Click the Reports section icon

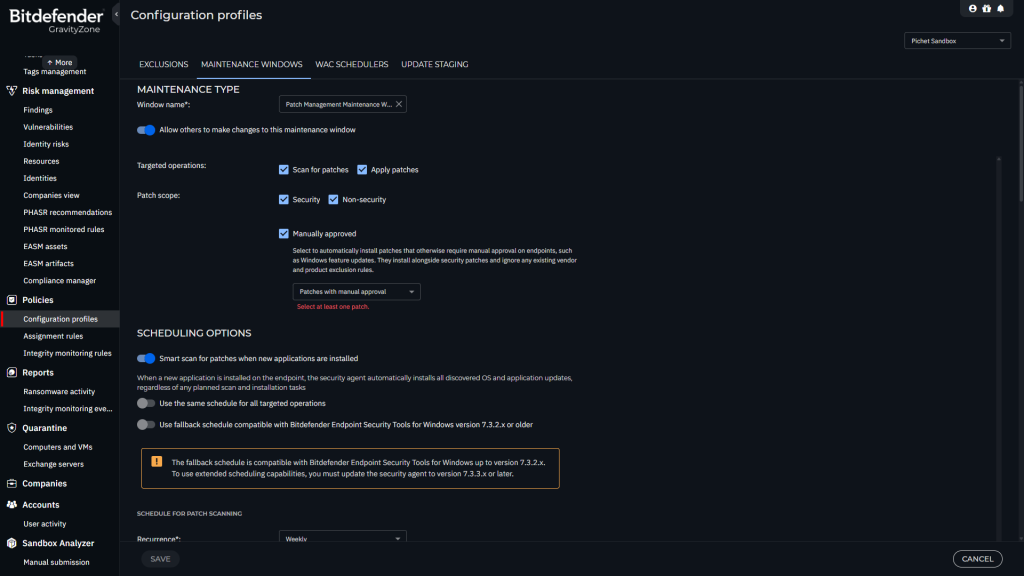(x=12, y=373)
